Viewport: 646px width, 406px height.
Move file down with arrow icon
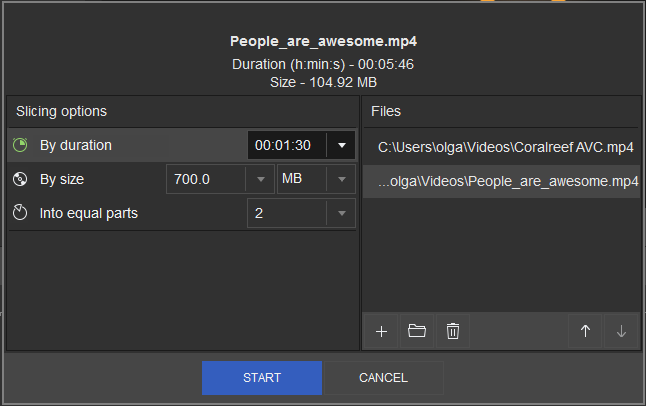pos(621,331)
